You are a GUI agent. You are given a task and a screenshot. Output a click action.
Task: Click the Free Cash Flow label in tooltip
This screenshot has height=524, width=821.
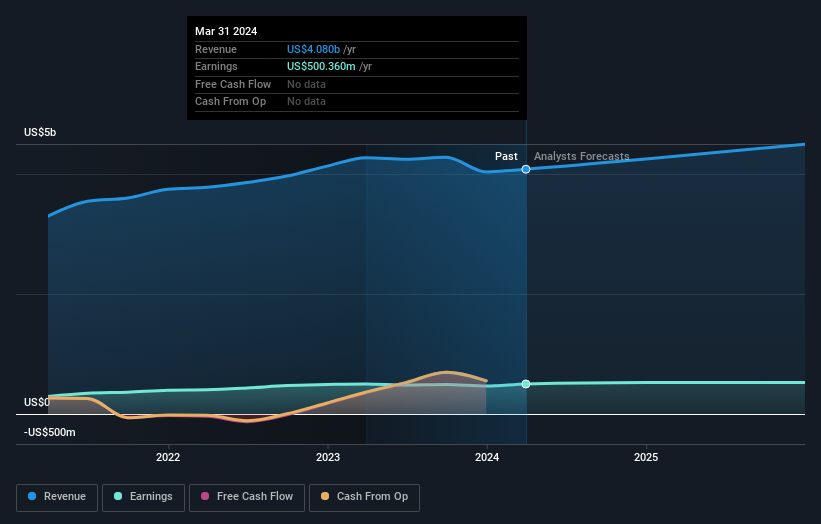233,84
